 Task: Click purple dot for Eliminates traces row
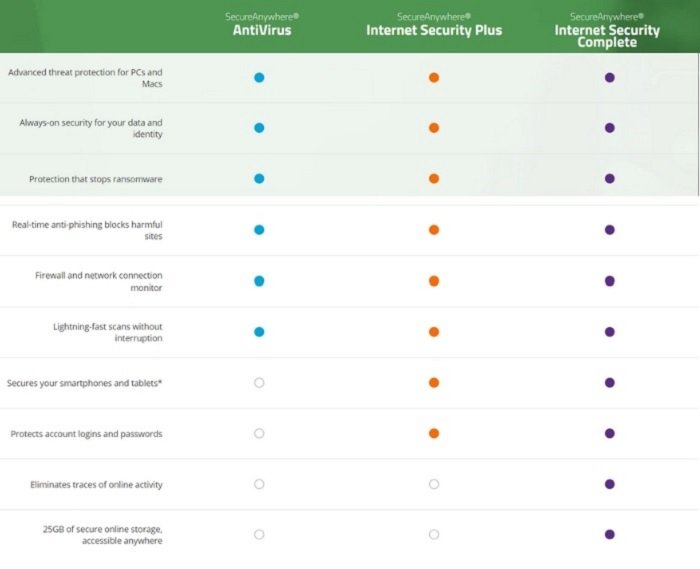coord(610,484)
